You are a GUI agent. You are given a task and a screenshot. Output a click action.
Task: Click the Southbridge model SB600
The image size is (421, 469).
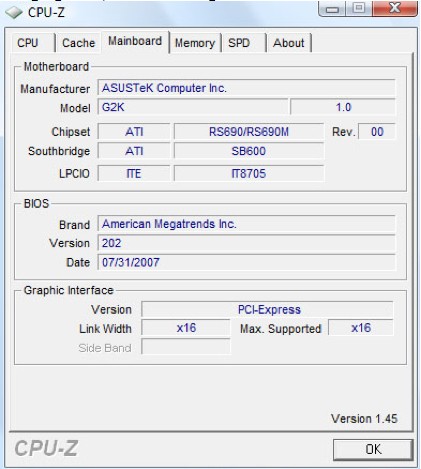click(x=249, y=151)
